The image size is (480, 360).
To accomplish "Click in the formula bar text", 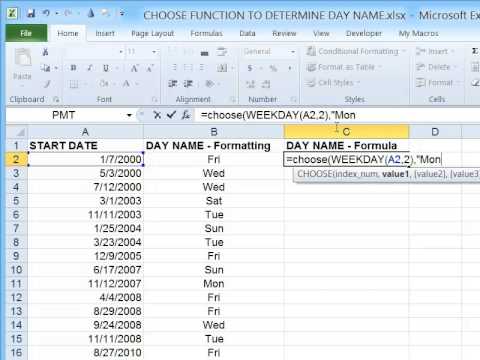I will point(278,115).
